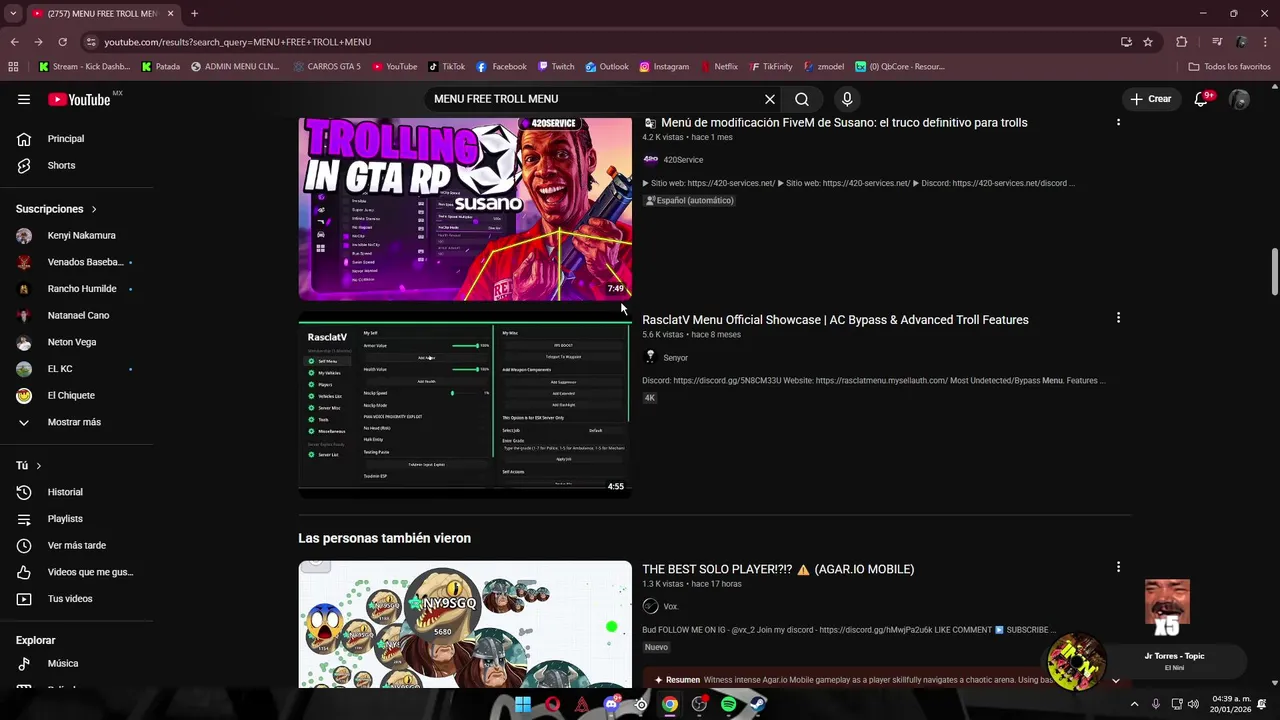Open the RasclatV Menu Official Showcase title
Viewport: 1280px width, 720px height.
835,320
